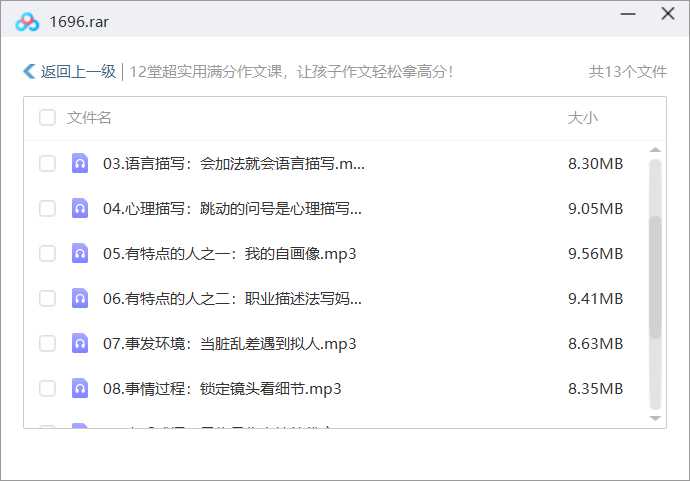This screenshot has height=481, width=690.
Task: Click audio icon for 06.有特点的人之二 file
Action: [x=80, y=299]
